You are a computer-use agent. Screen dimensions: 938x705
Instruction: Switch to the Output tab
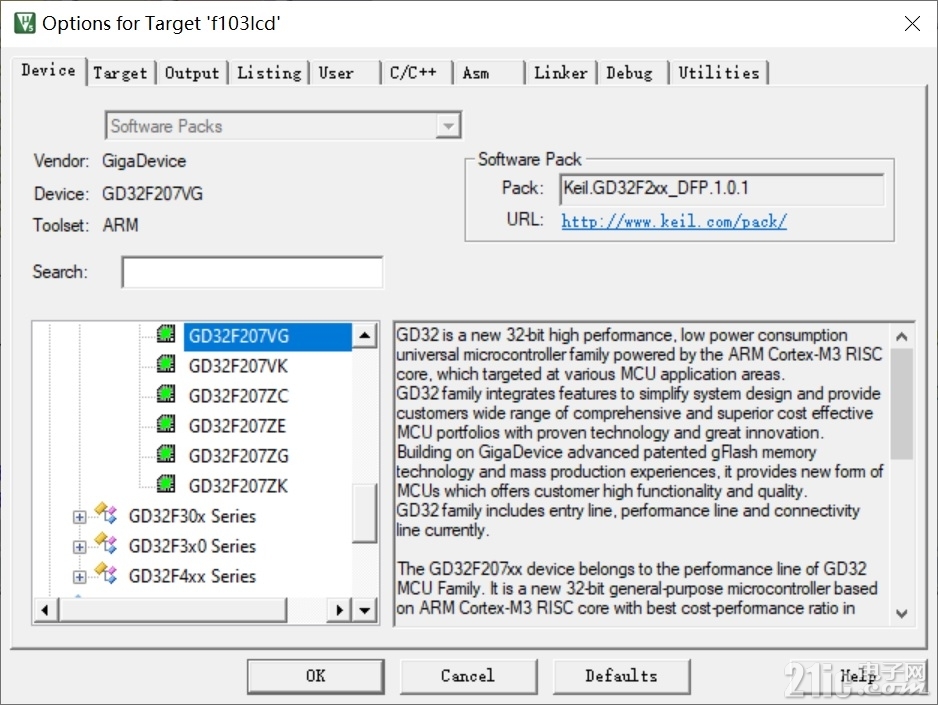coord(192,73)
